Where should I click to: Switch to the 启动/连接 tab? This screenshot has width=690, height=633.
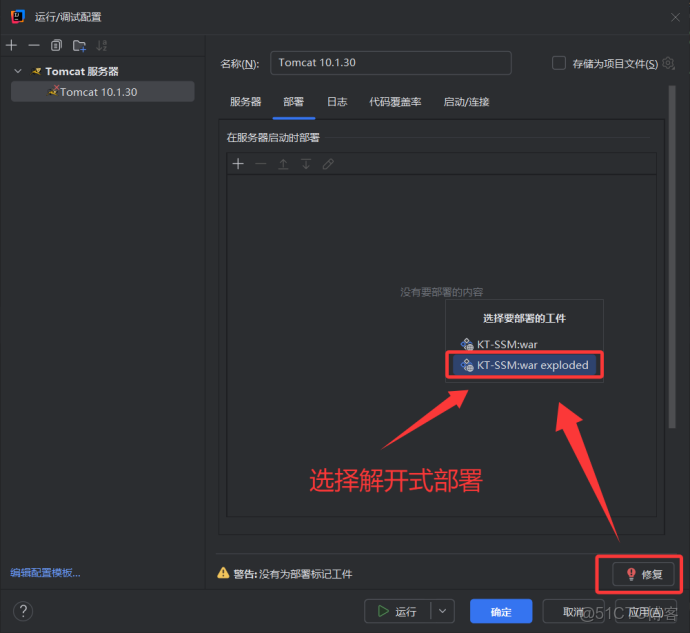pyautogui.click(x=466, y=102)
